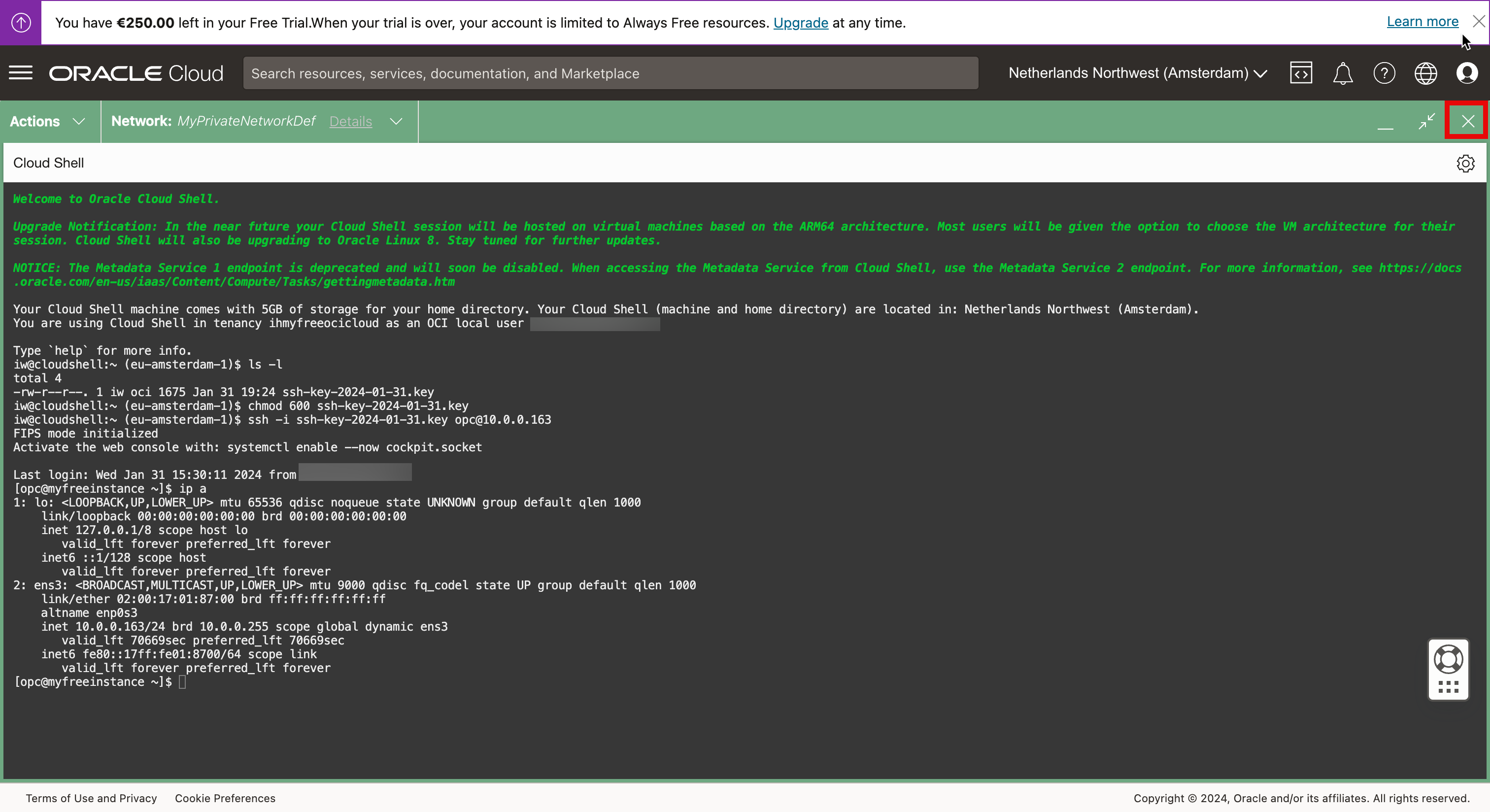Expand the Network MyPrivateNetworkDef chevron
Screen dimensions: 1490x812
(x=396, y=121)
